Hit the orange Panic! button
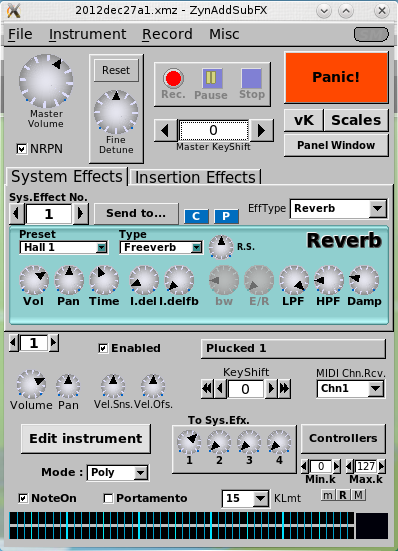 [x=336, y=77]
